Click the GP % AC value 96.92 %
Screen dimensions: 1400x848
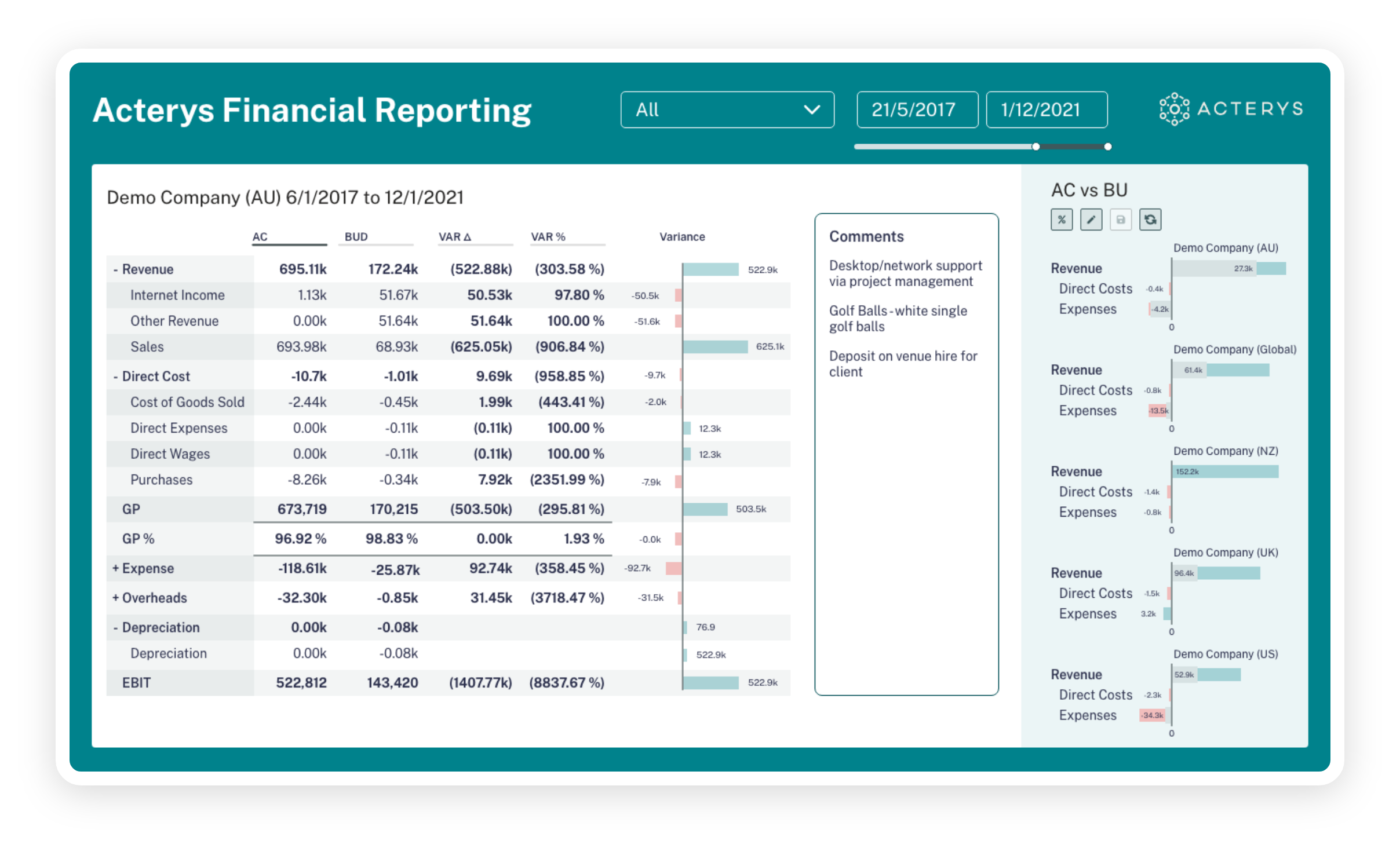(x=300, y=539)
